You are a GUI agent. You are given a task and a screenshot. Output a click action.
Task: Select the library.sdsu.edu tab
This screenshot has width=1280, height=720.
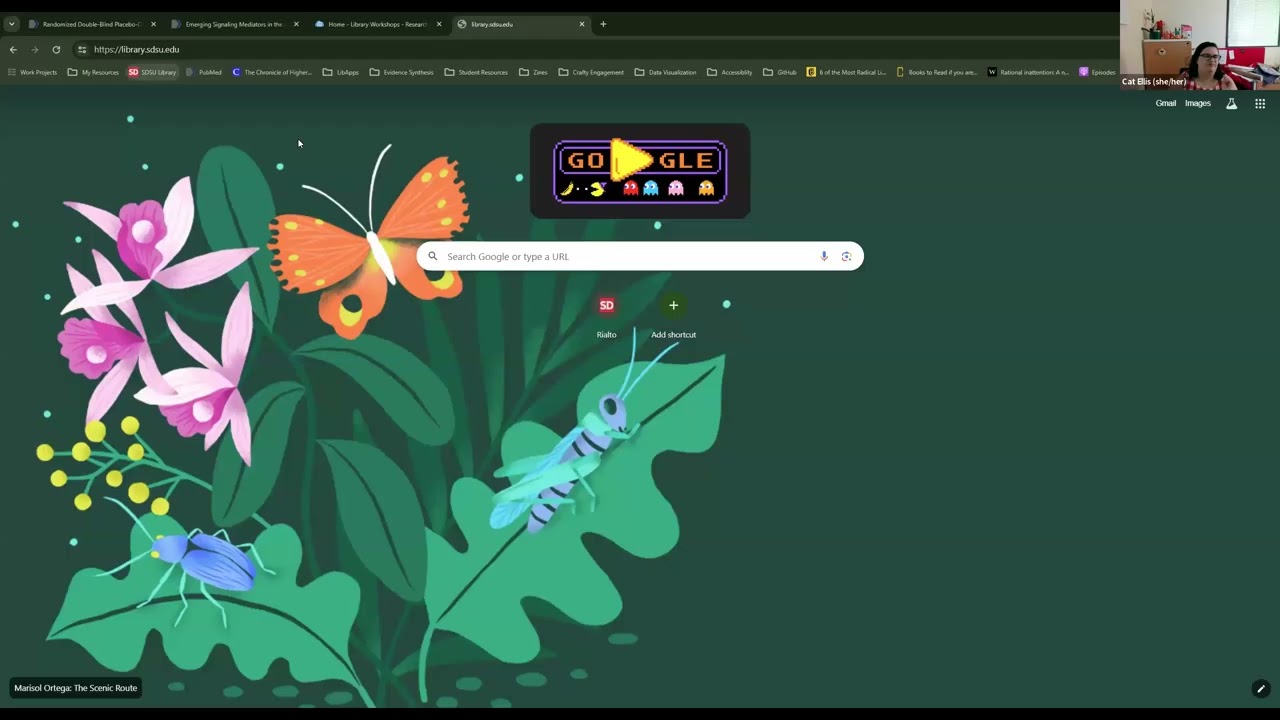[519, 24]
